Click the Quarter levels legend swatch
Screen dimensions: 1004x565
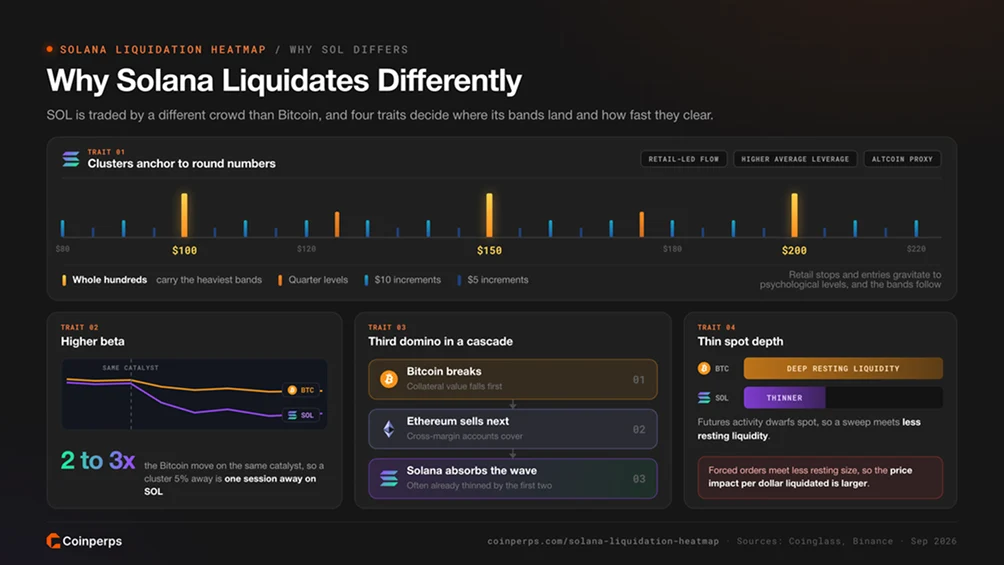(x=280, y=280)
